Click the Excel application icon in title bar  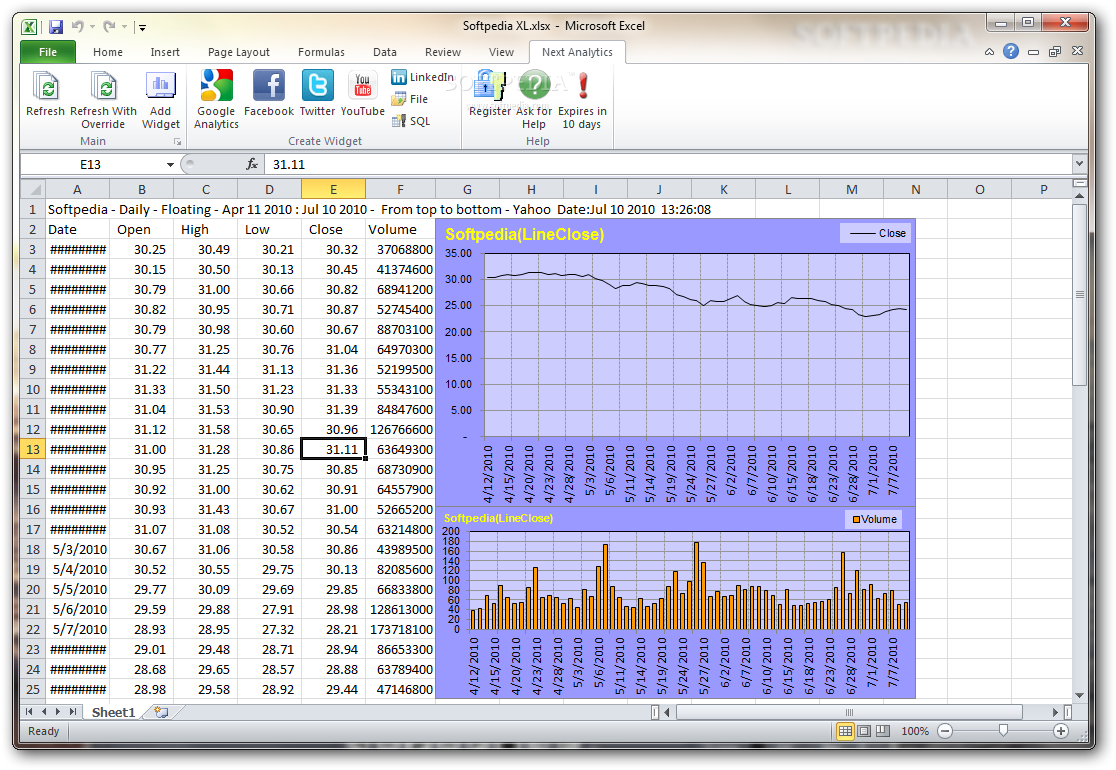click(29, 27)
